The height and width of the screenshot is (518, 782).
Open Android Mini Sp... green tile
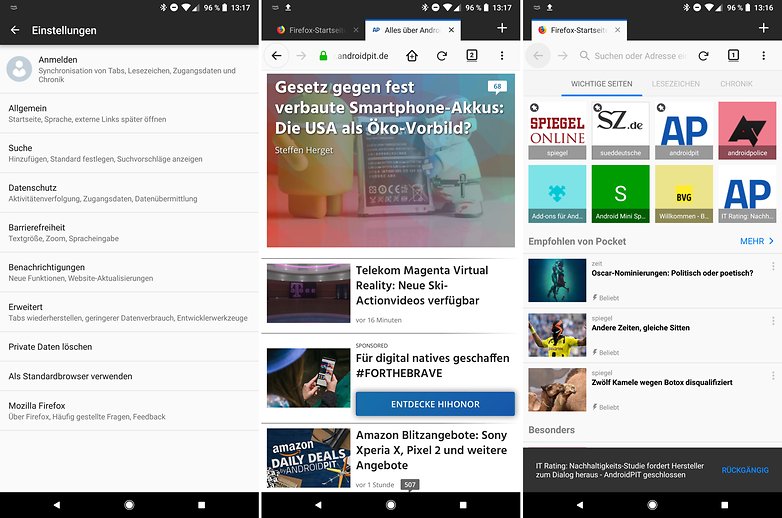click(620, 194)
